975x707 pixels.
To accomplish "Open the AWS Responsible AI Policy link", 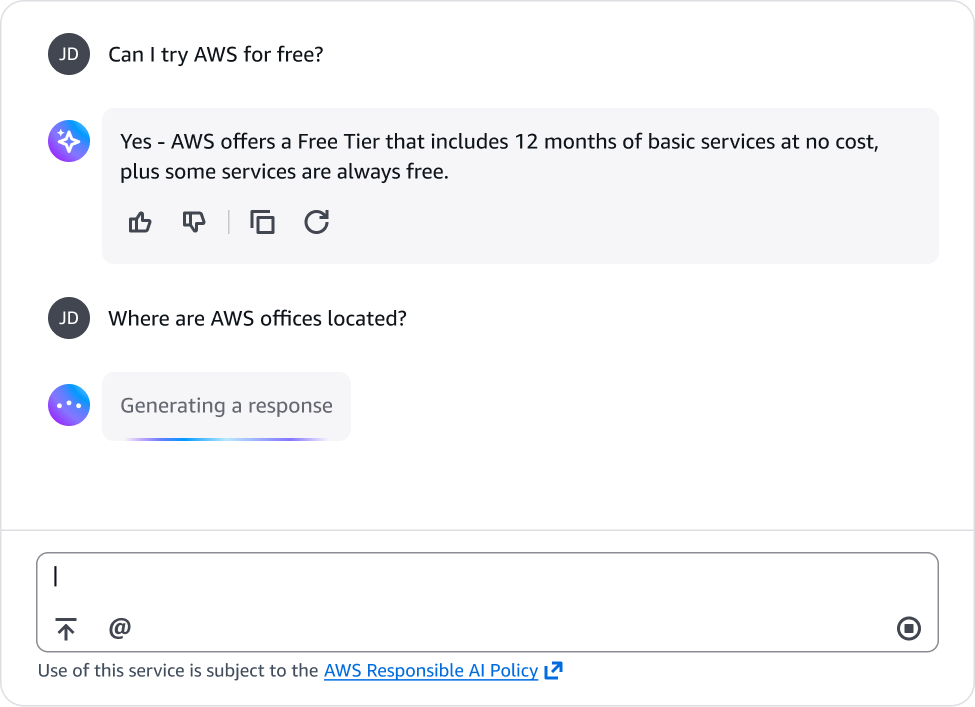I will point(430,671).
